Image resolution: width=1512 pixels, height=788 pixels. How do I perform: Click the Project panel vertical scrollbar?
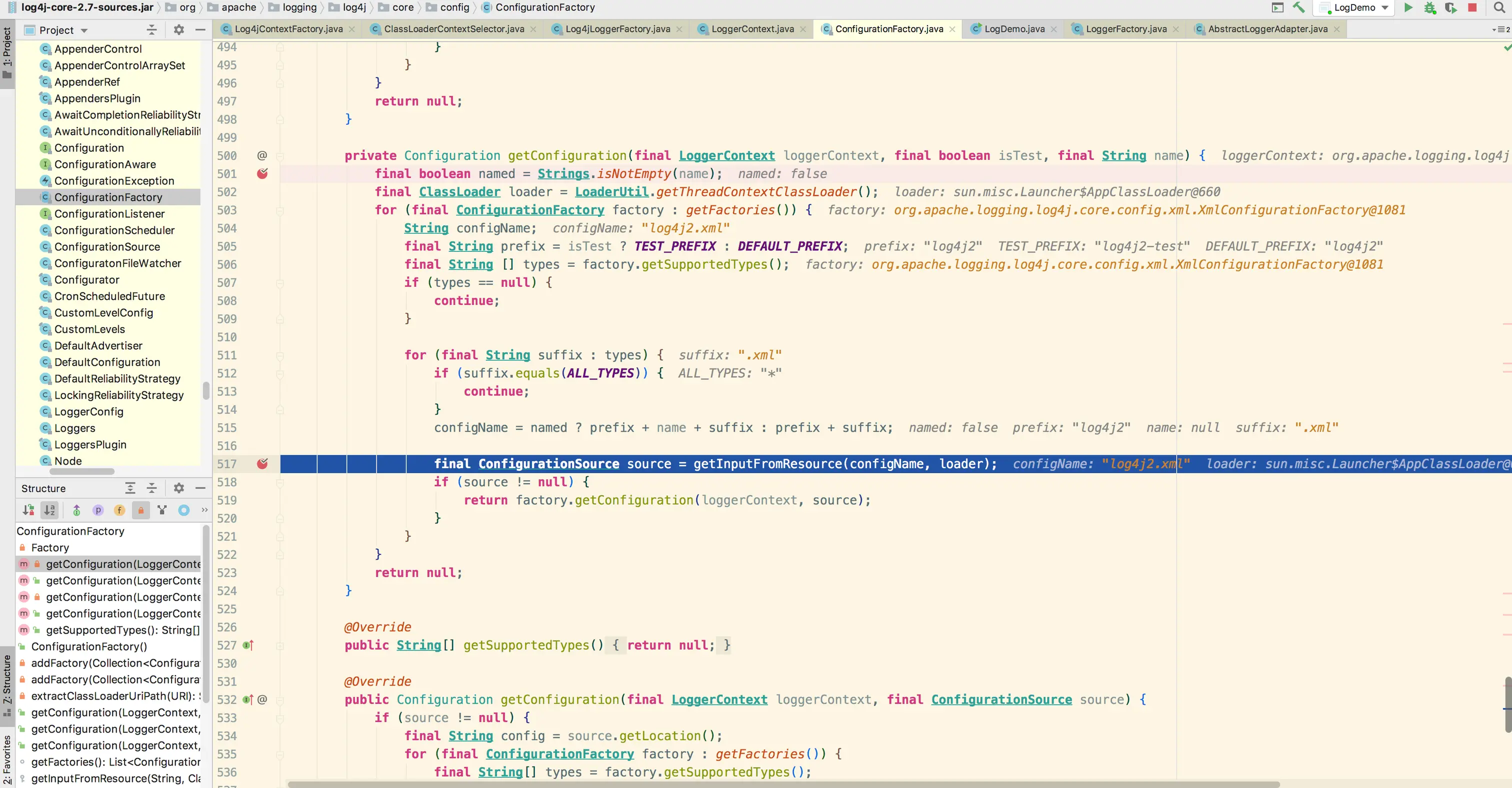(x=205, y=390)
